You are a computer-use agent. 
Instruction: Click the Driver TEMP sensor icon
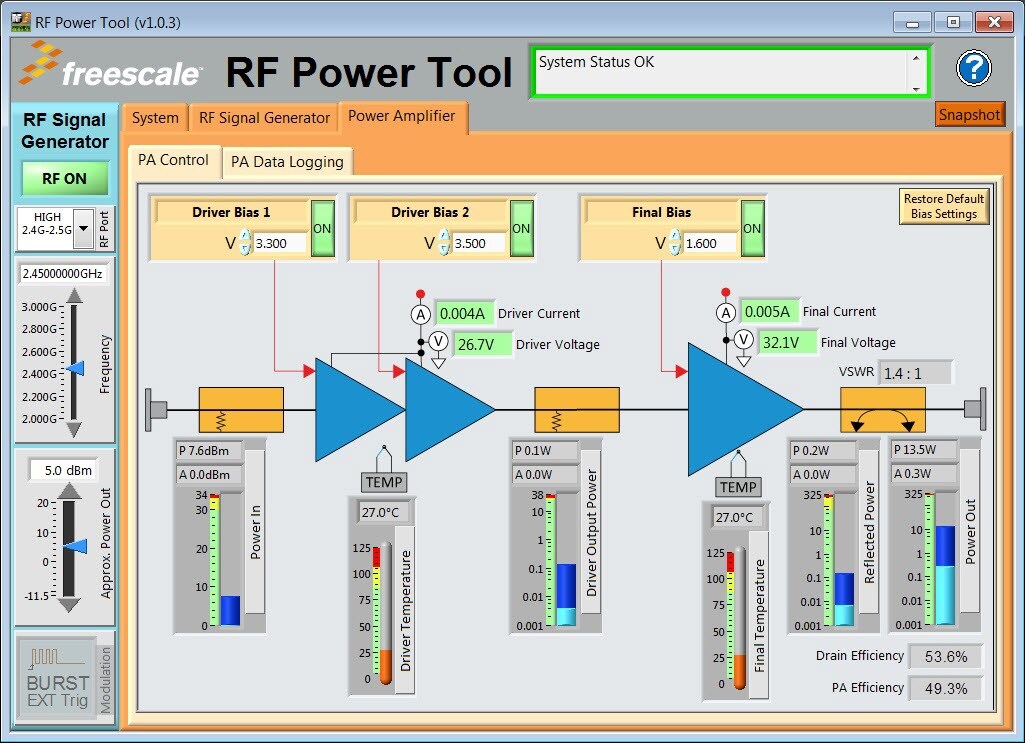point(384,481)
